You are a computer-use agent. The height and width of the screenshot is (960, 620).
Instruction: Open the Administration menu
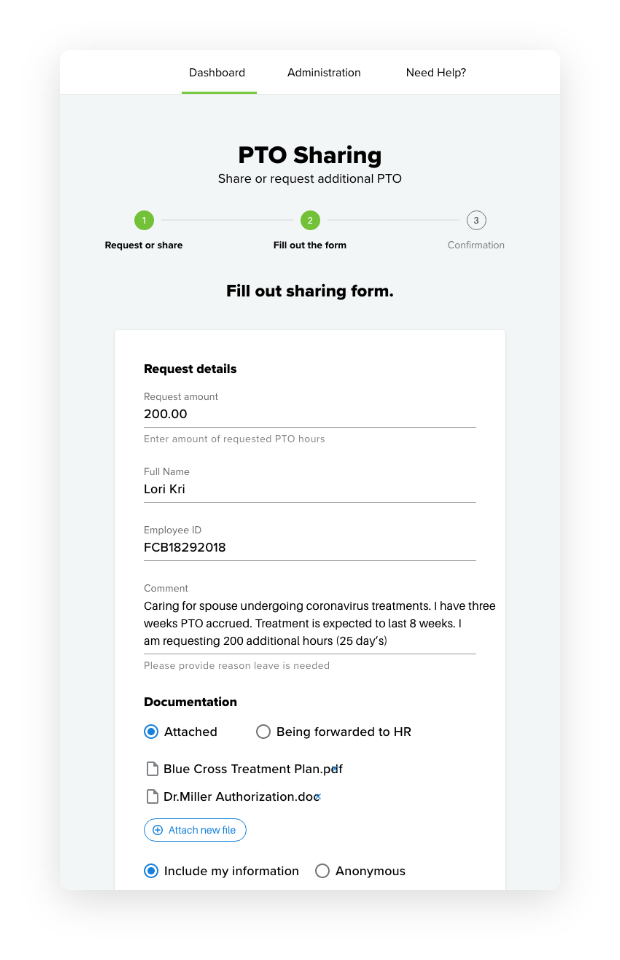(x=324, y=72)
